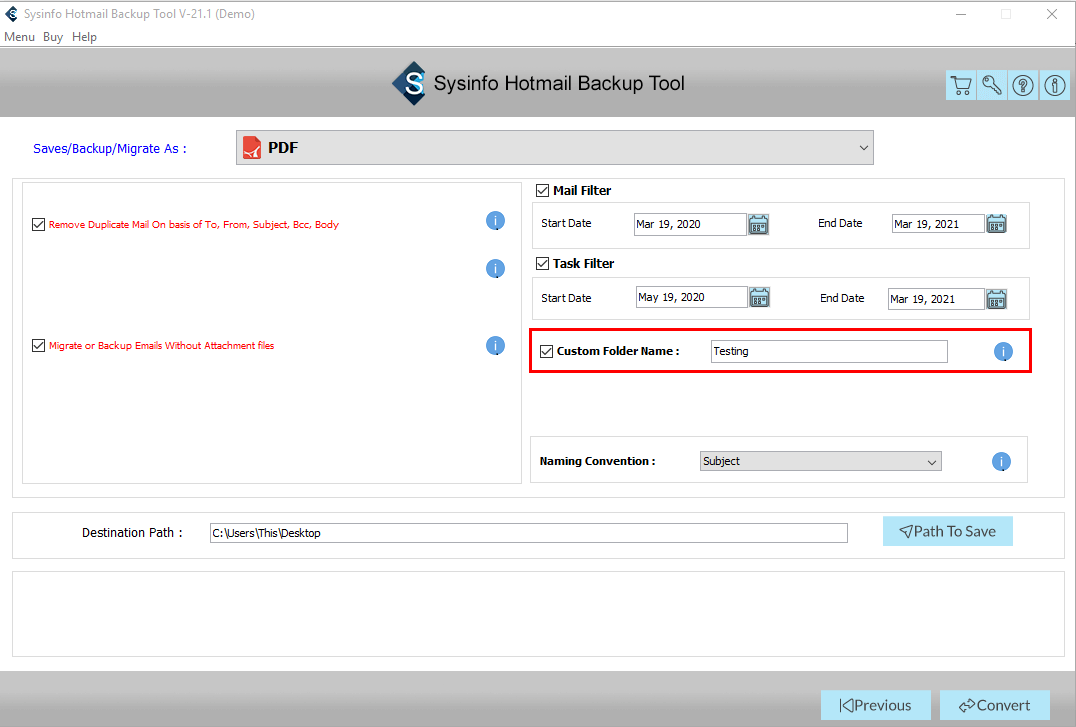Click the Custom Folder Name text field
The height and width of the screenshot is (727, 1076).
pyautogui.click(x=829, y=351)
